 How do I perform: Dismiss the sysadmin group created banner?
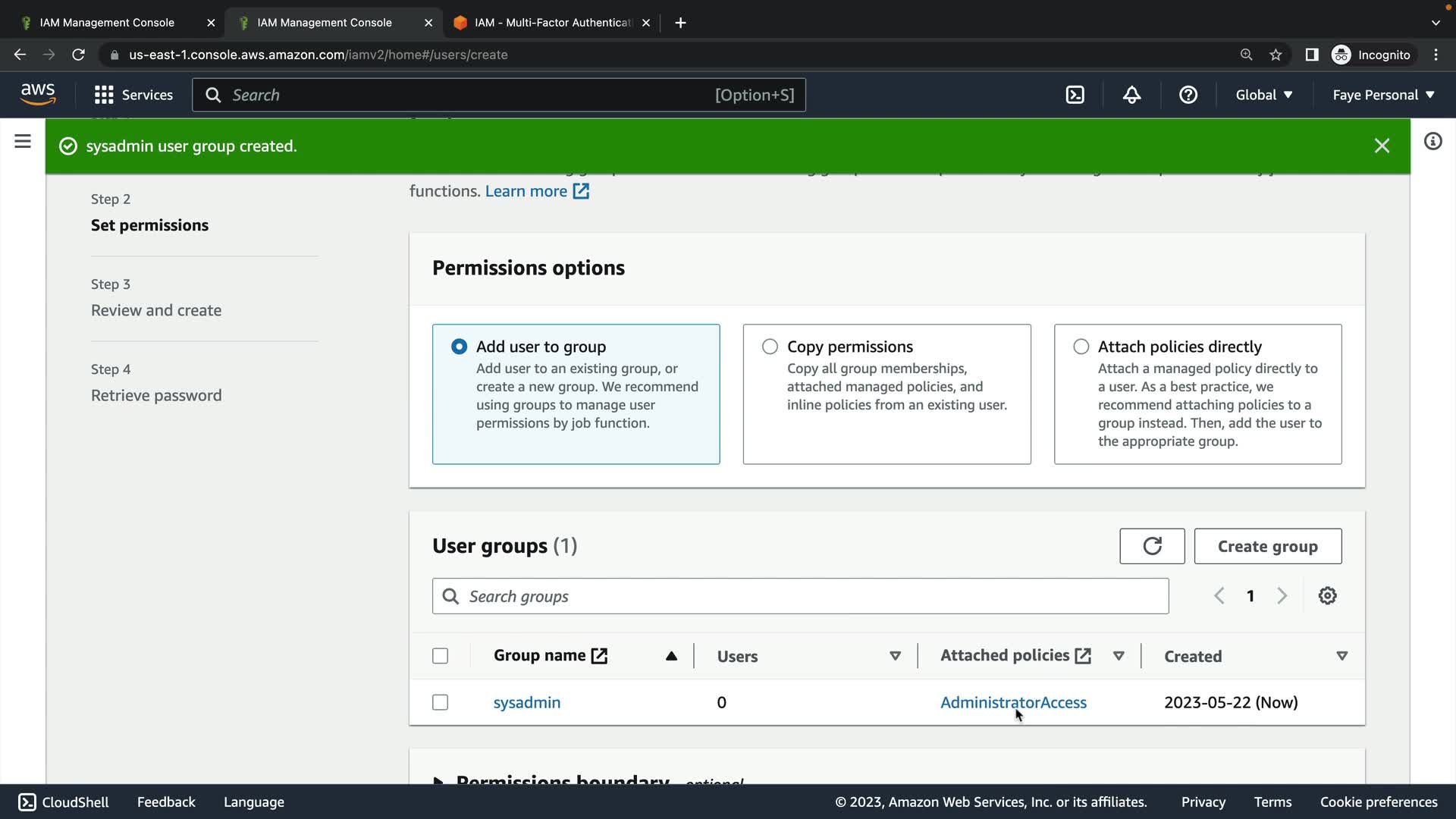tap(1382, 146)
